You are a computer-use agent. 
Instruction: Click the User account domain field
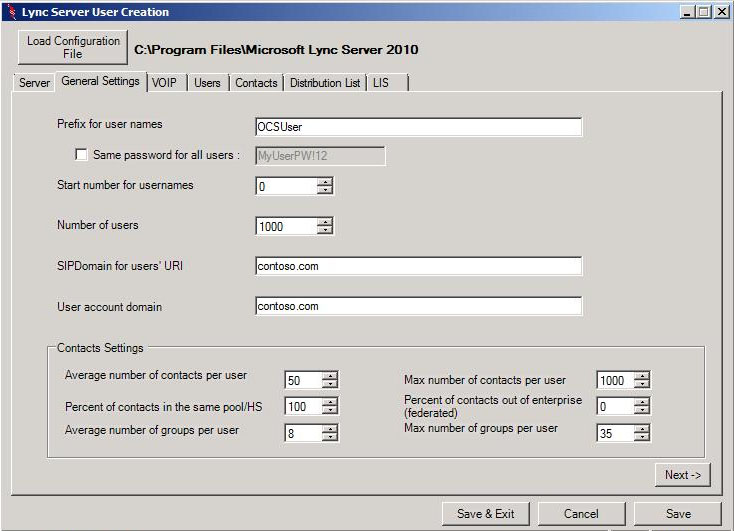(418, 306)
